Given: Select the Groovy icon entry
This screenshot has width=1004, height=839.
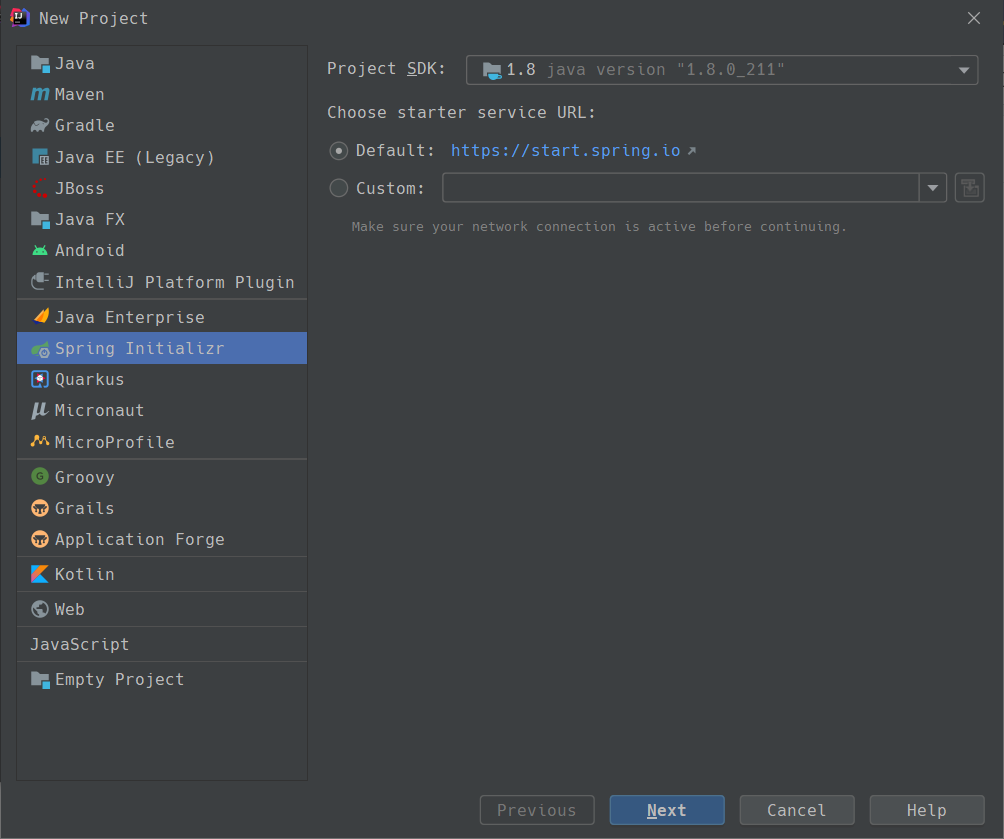Looking at the screenshot, I should point(40,478).
